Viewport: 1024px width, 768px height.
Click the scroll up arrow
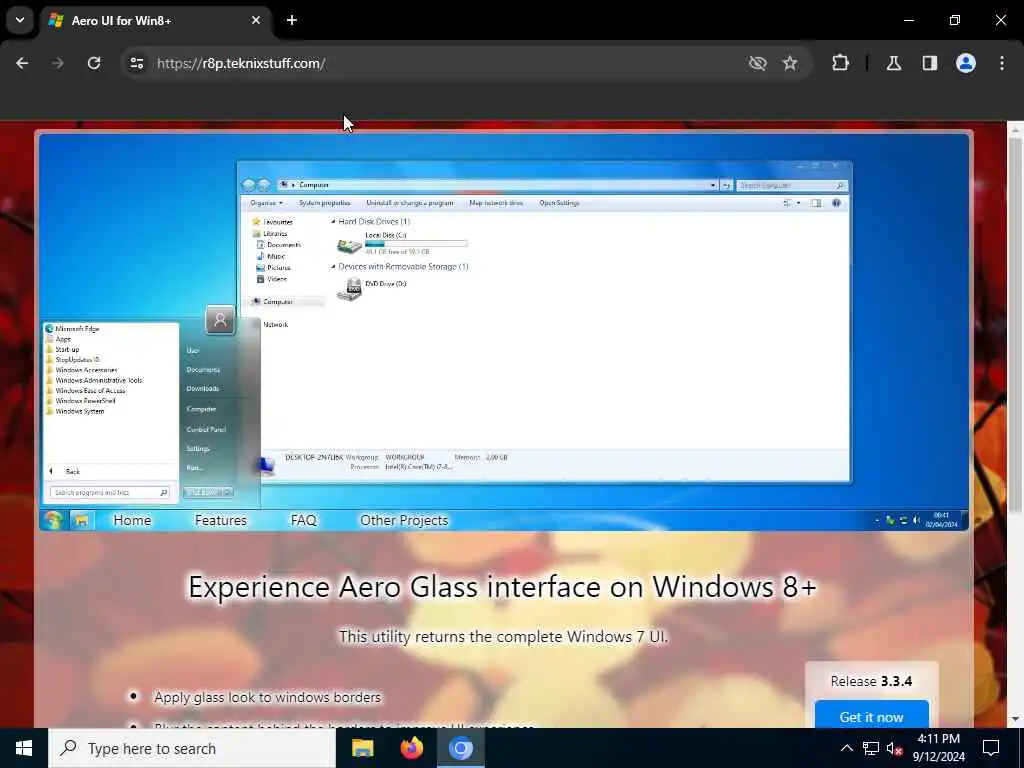(x=1015, y=130)
